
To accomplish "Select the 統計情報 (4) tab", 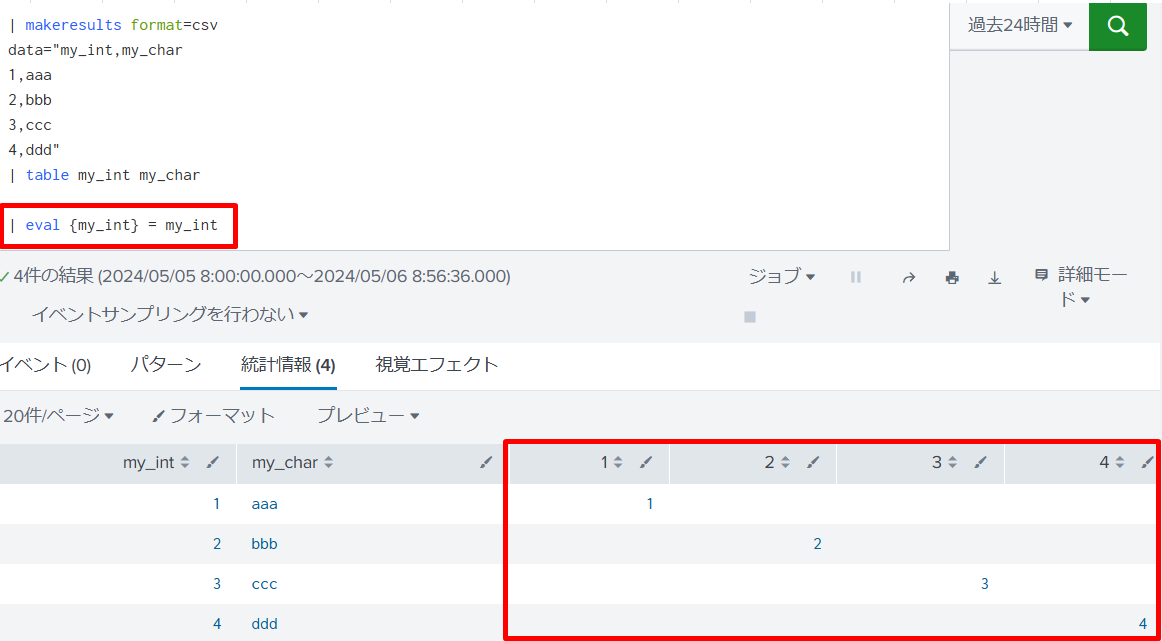I will point(288,365).
